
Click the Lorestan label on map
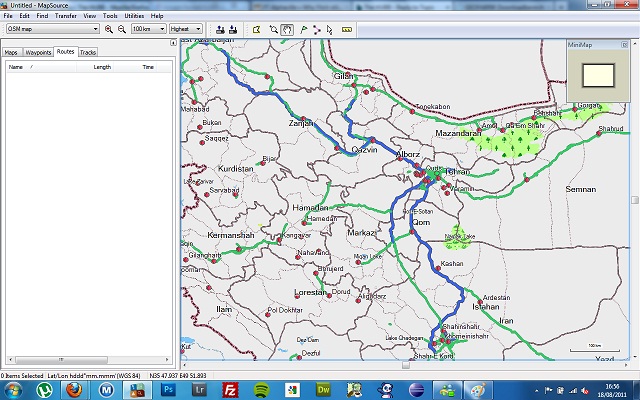(x=310, y=293)
